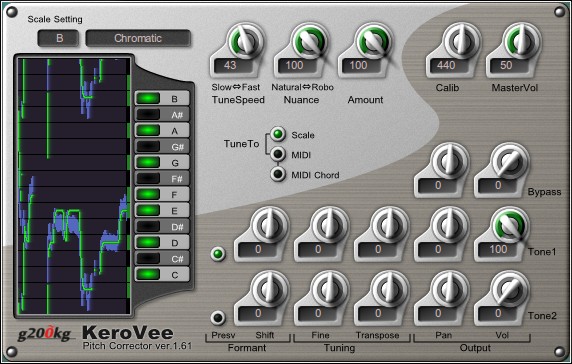This screenshot has width=572, height=364.
Task: Click Tone1 Pan knob
Action: tap(449, 225)
